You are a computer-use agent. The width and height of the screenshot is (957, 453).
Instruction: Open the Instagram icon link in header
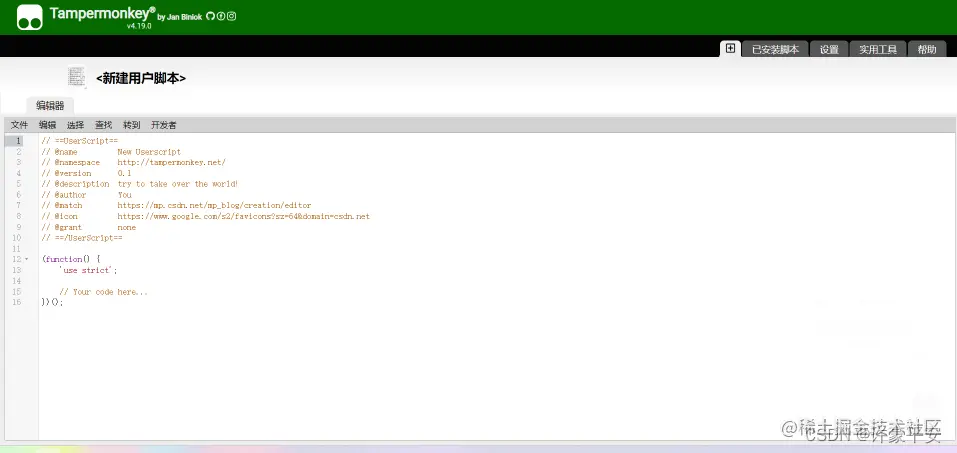coord(231,16)
